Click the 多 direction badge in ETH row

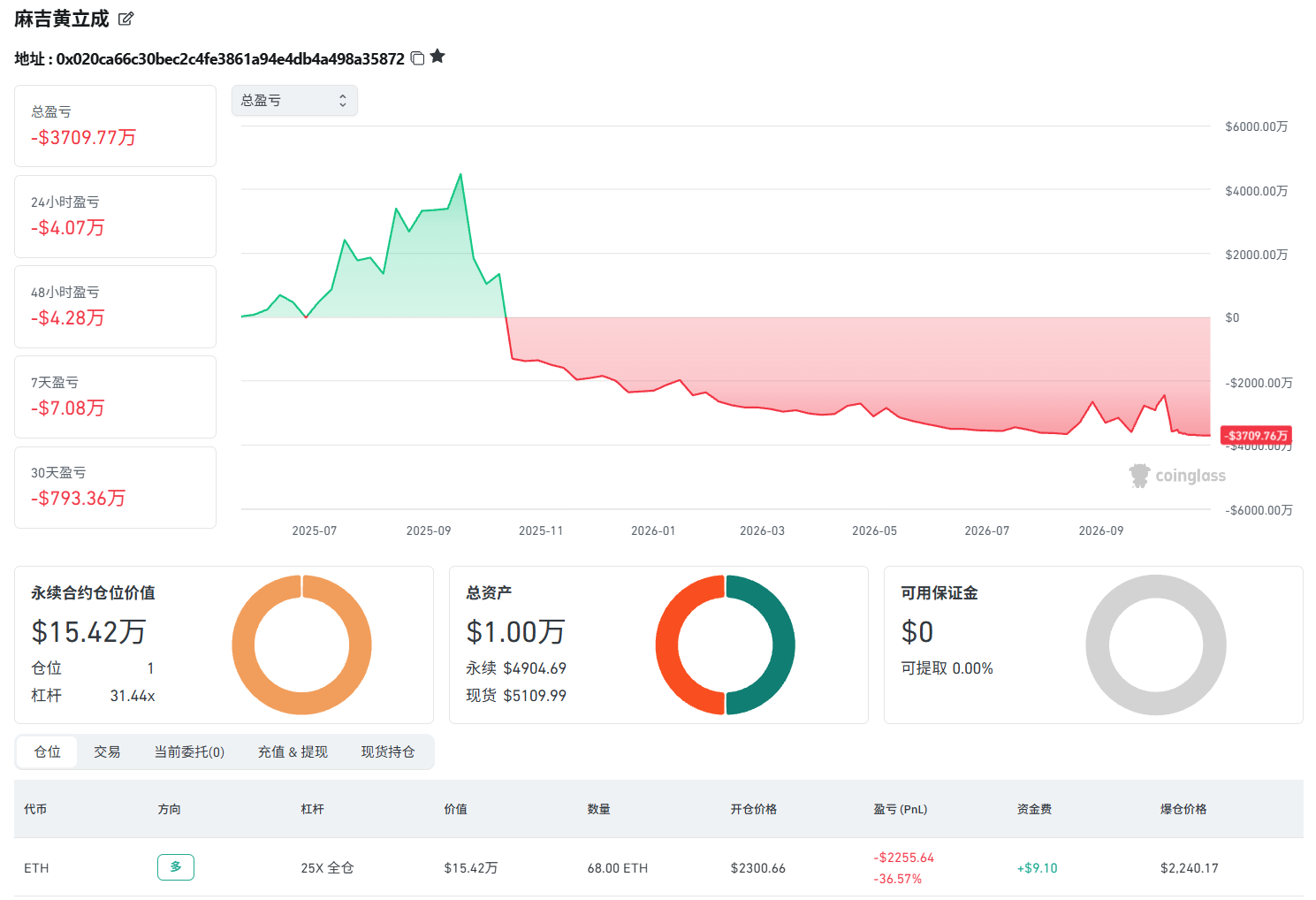click(176, 867)
